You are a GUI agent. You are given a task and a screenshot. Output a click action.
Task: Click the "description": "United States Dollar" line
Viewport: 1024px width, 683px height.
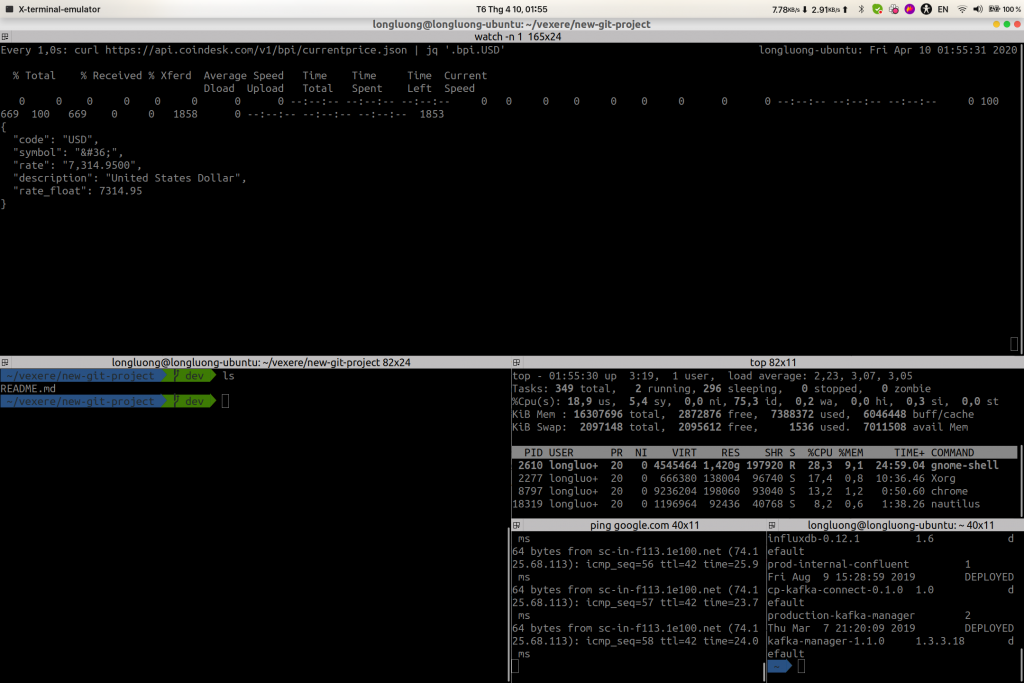[x=129, y=178]
